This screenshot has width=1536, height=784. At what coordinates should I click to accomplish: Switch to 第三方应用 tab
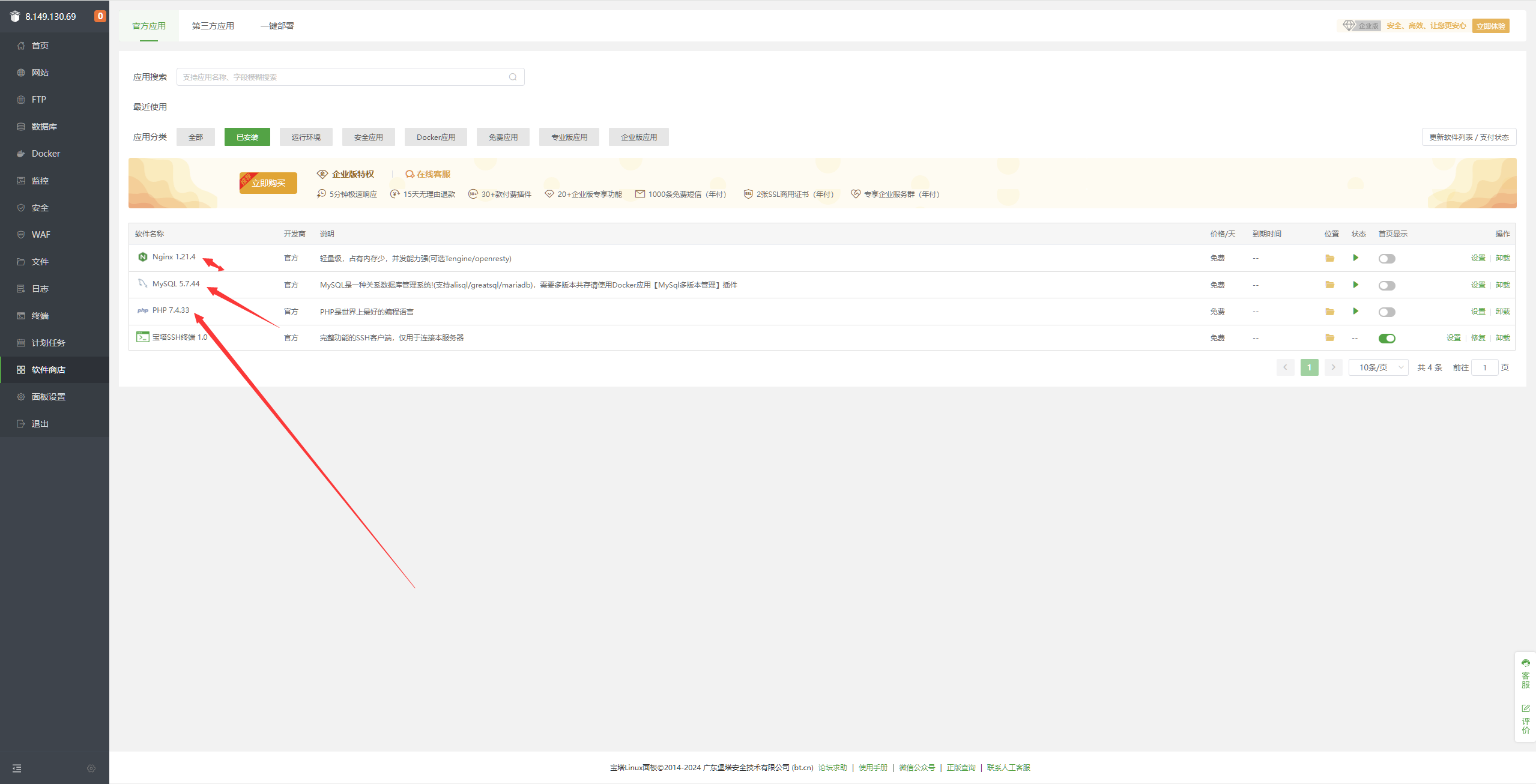point(213,26)
